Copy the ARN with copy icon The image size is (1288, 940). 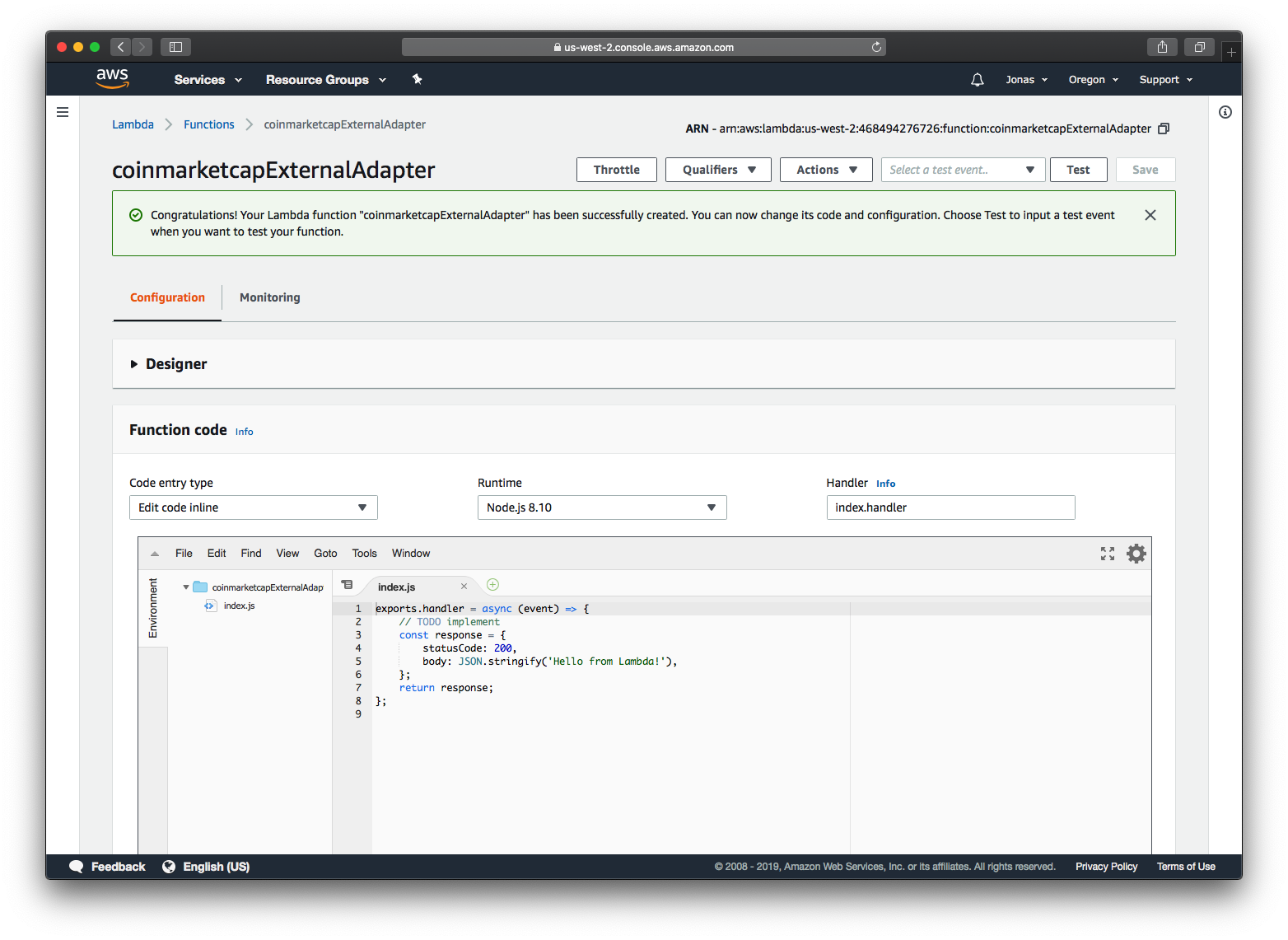[1164, 129]
